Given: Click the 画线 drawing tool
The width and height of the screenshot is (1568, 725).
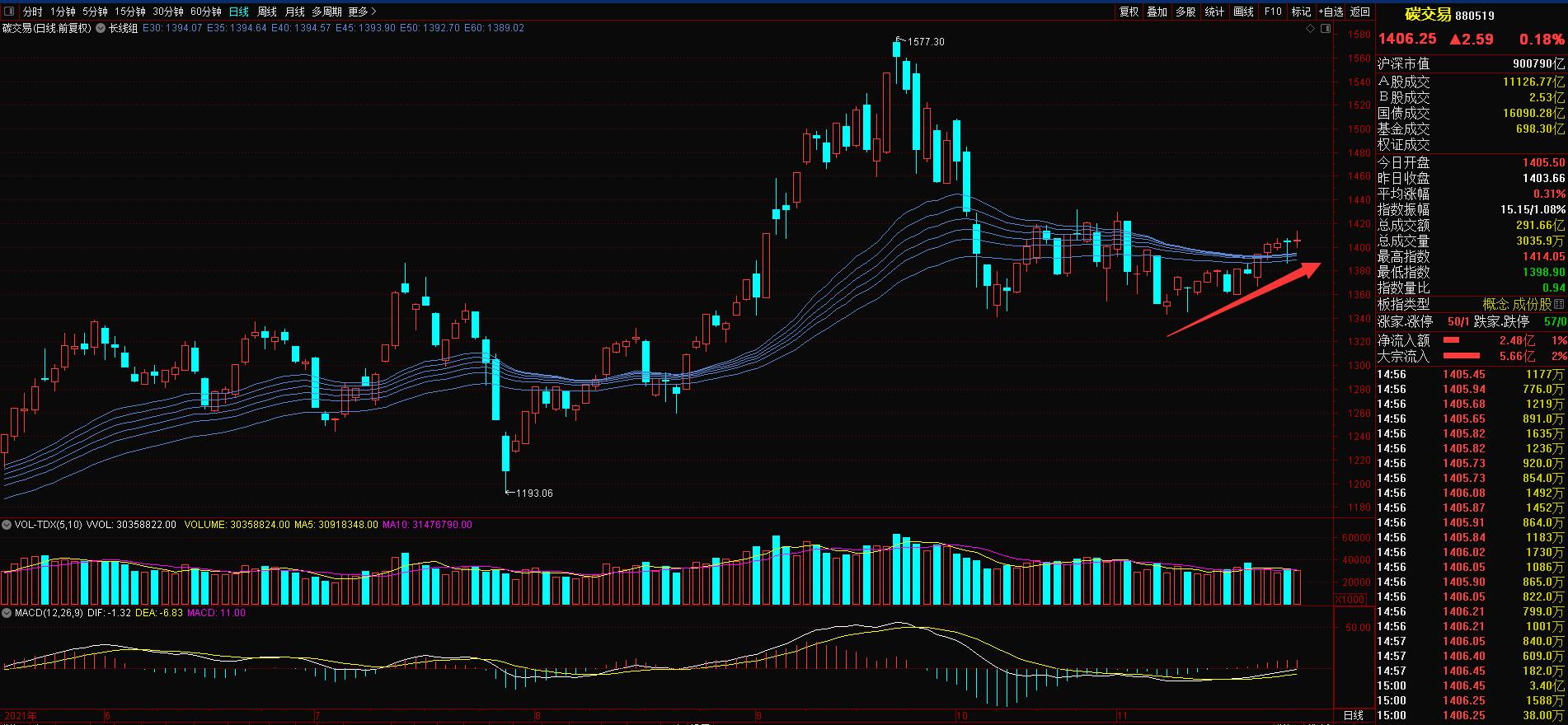Looking at the screenshot, I should pos(1244,12).
